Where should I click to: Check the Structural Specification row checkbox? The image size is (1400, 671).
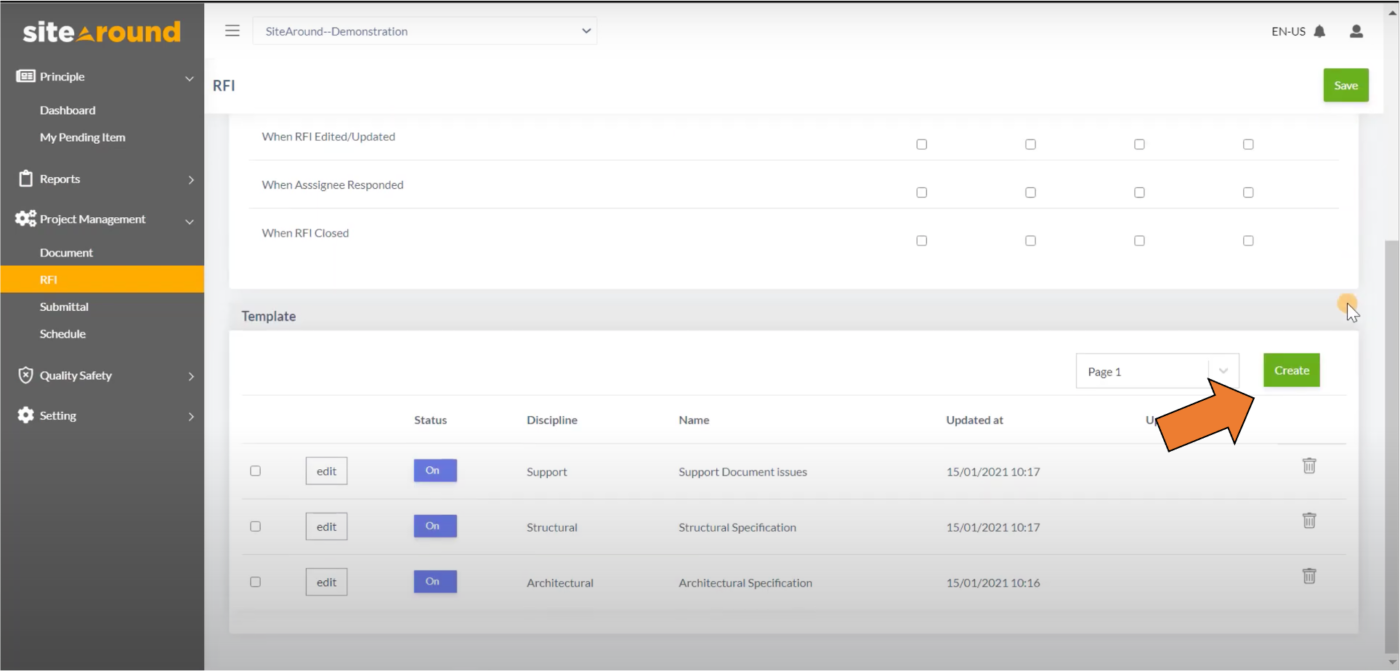[255, 526]
